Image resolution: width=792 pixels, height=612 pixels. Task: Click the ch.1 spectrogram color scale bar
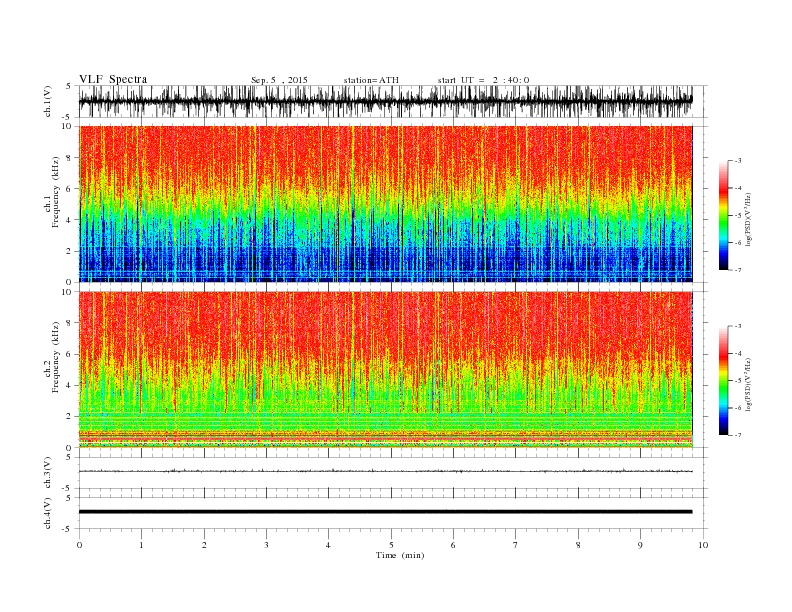click(x=723, y=215)
